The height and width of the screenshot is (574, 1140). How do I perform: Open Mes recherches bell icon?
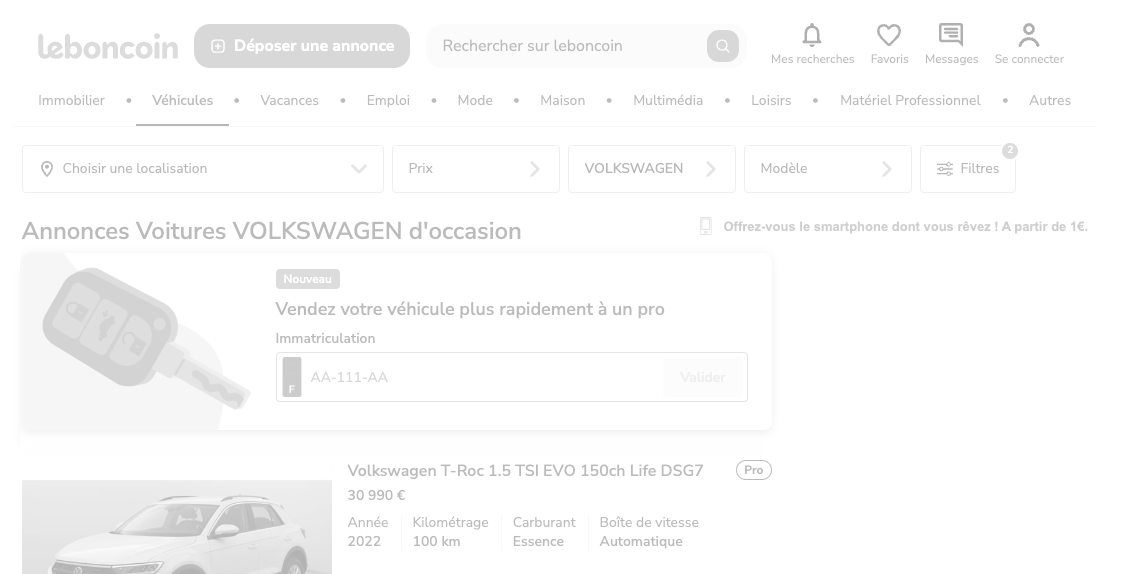[x=812, y=35]
